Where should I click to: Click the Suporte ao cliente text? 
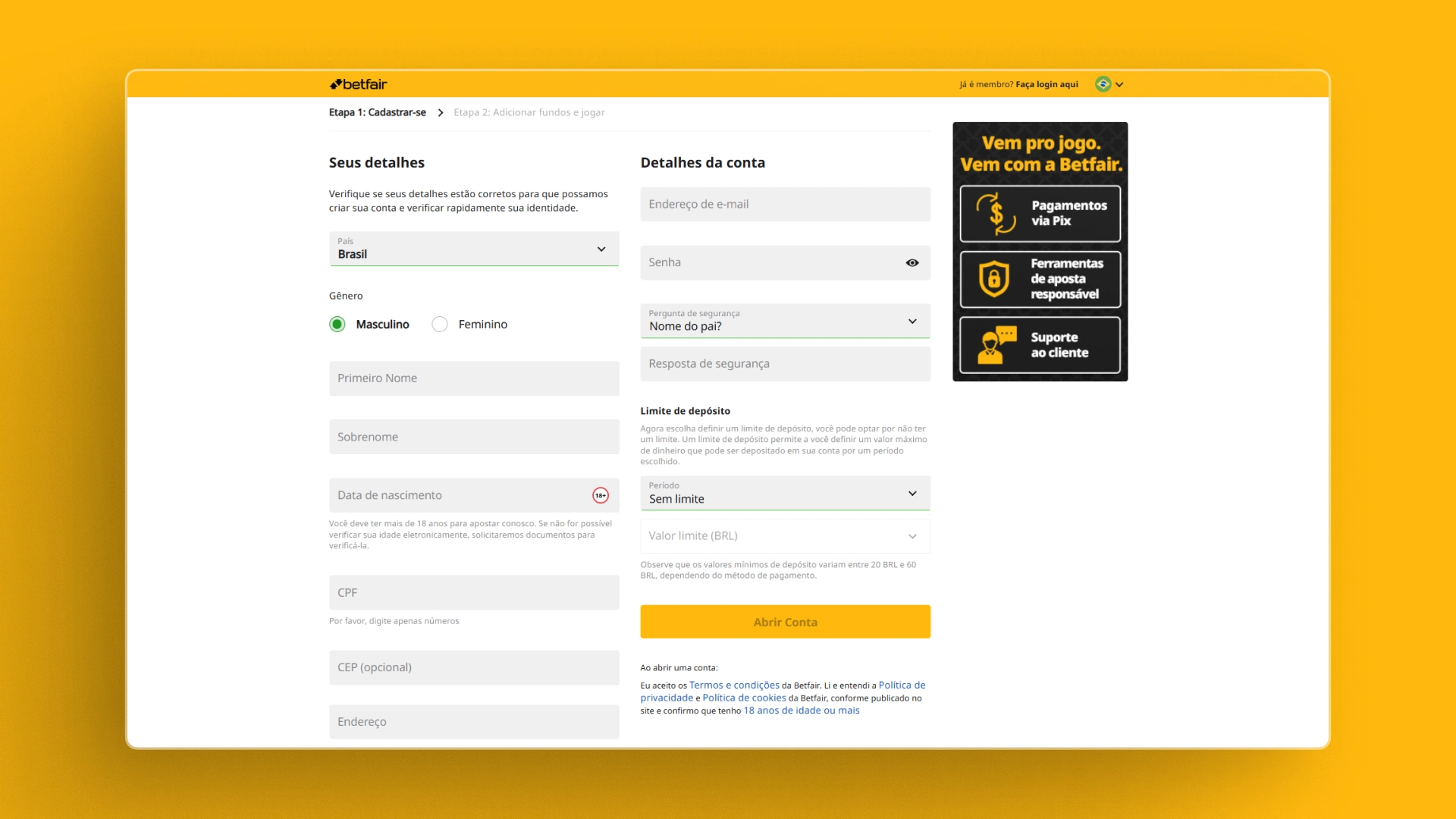1059,345
